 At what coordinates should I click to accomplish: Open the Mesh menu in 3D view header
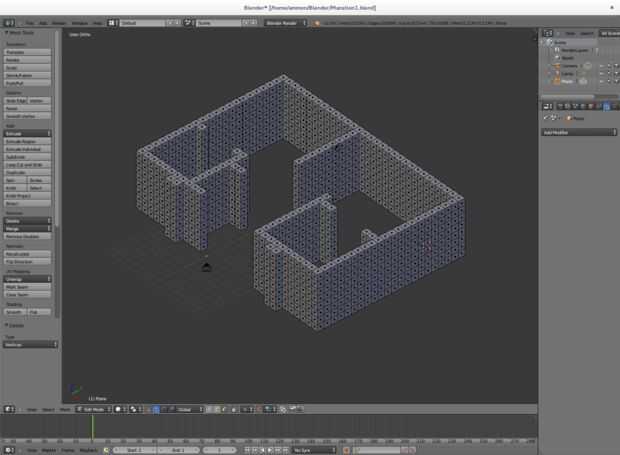pos(65,410)
